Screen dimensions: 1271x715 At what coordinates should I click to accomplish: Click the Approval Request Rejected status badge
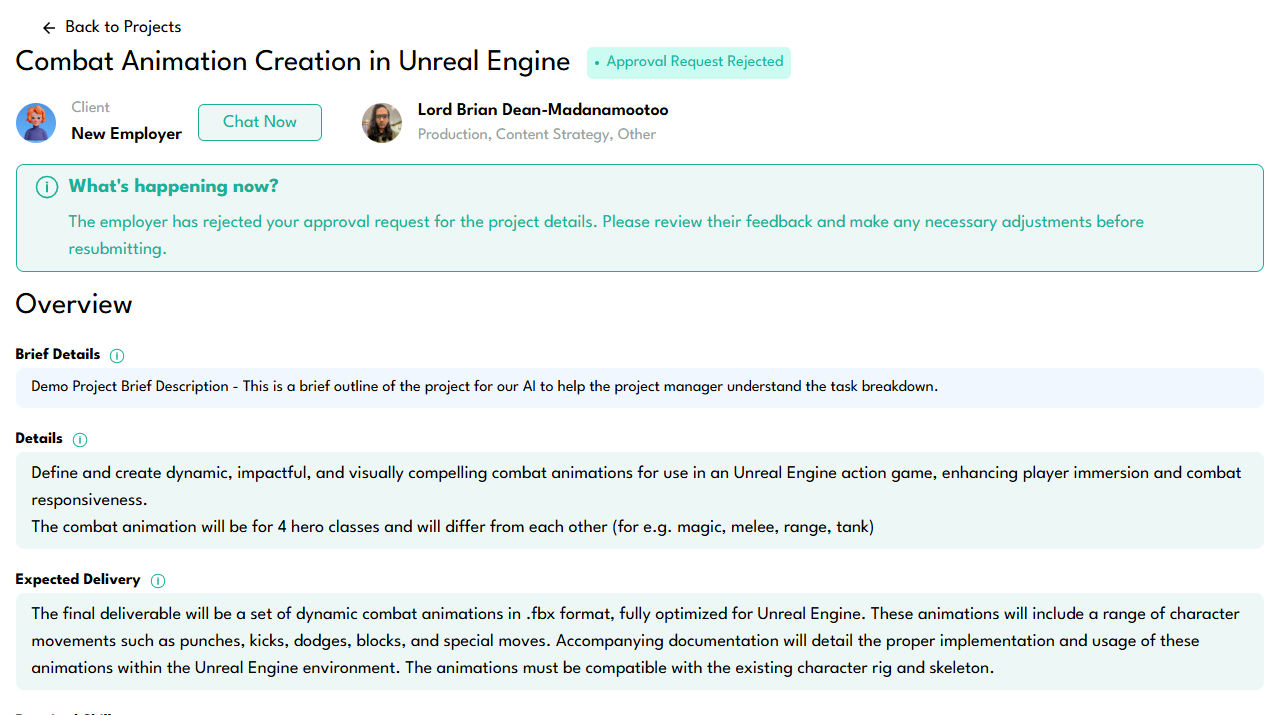click(x=689, y=62)
